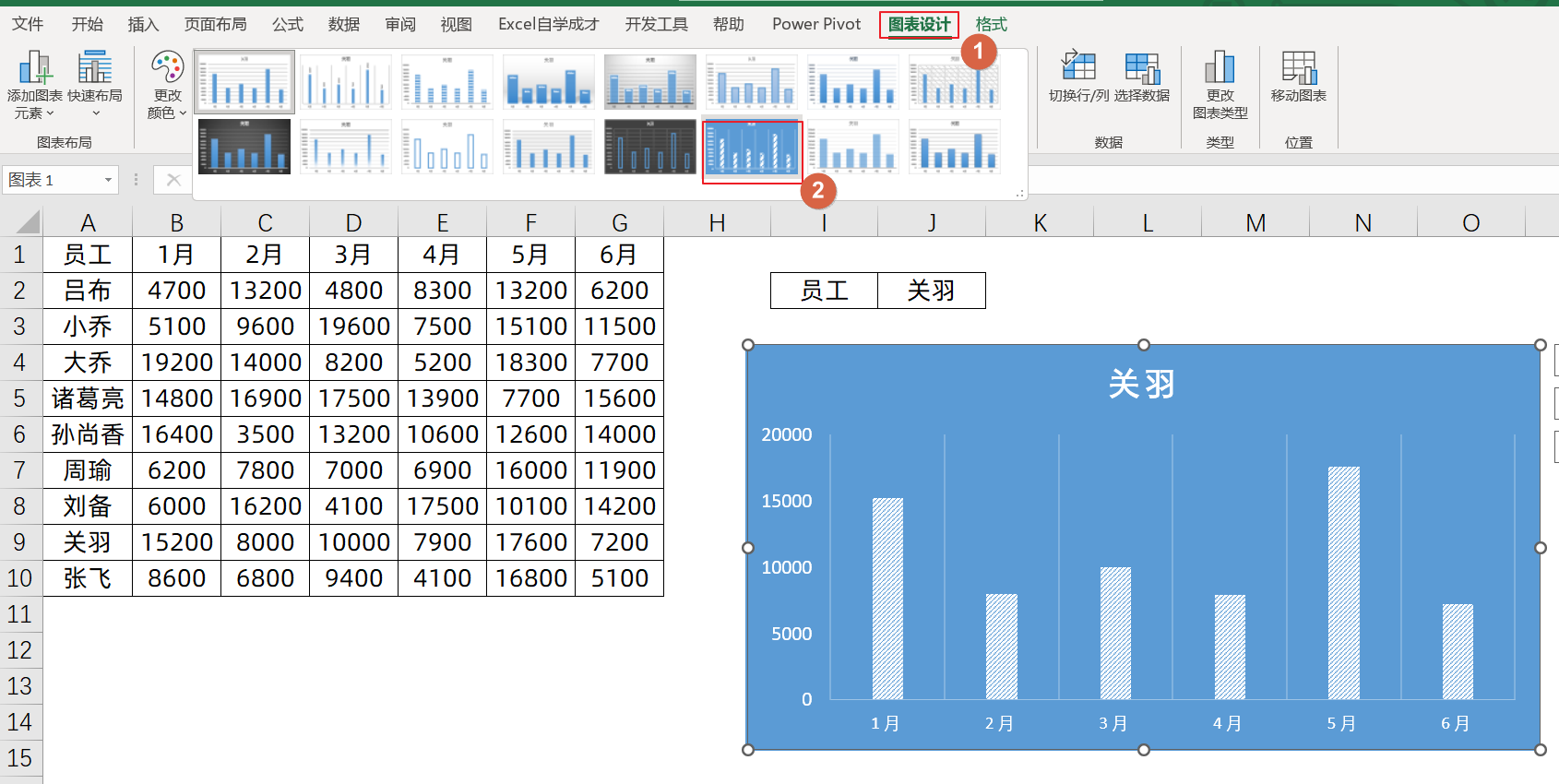Open the Add Chart Element menu
Image resolution: width=1559 pixels, height=784 pixels.
coord(34,86)
